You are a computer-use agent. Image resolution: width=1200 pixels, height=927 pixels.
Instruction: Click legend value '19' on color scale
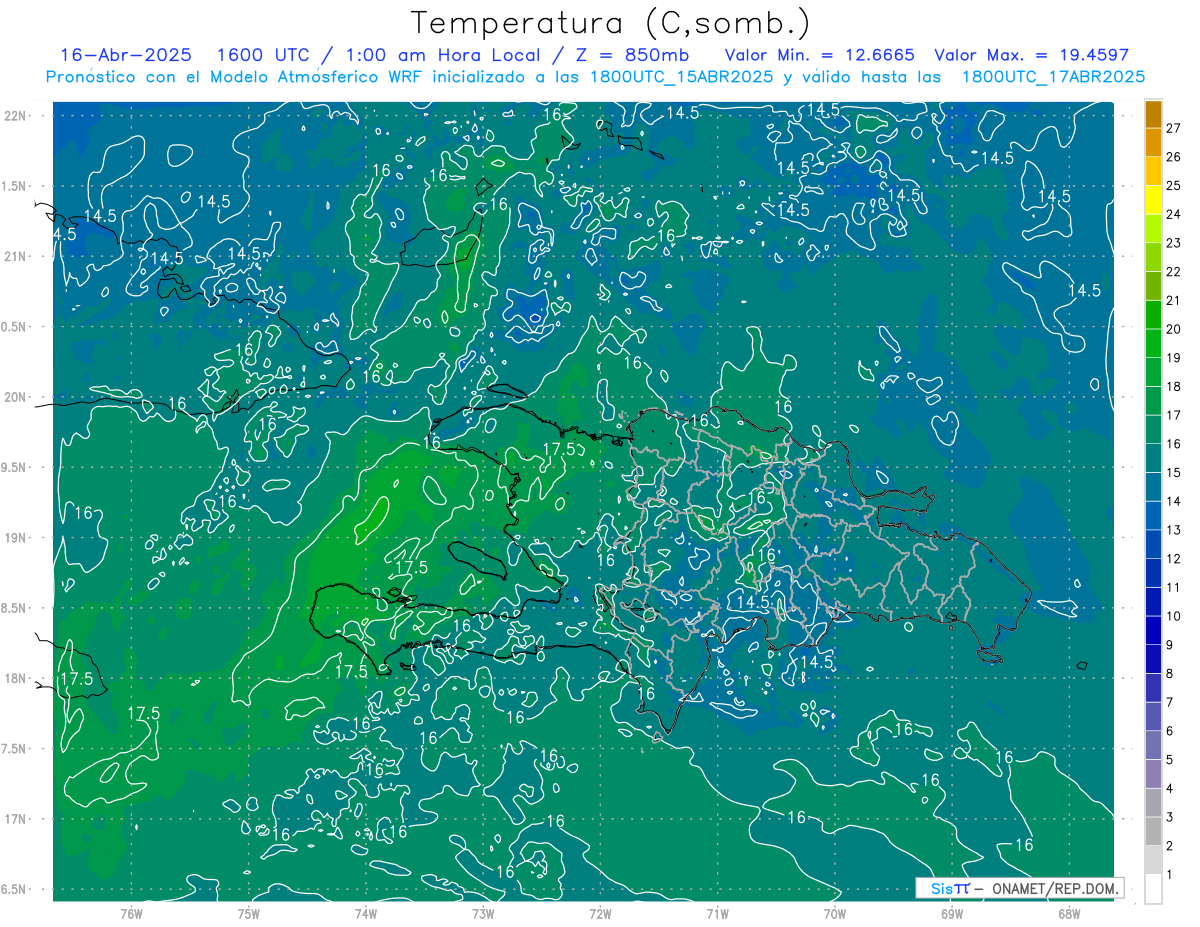coord(1173,357)
